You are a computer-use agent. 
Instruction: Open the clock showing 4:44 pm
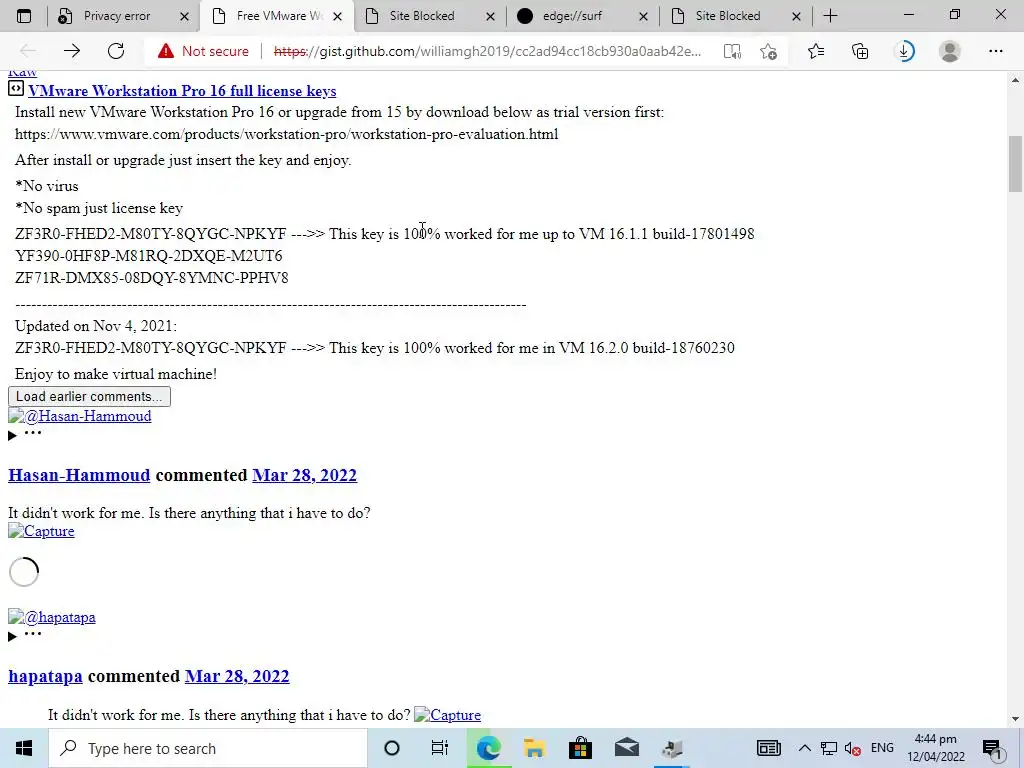pos(936,748)
